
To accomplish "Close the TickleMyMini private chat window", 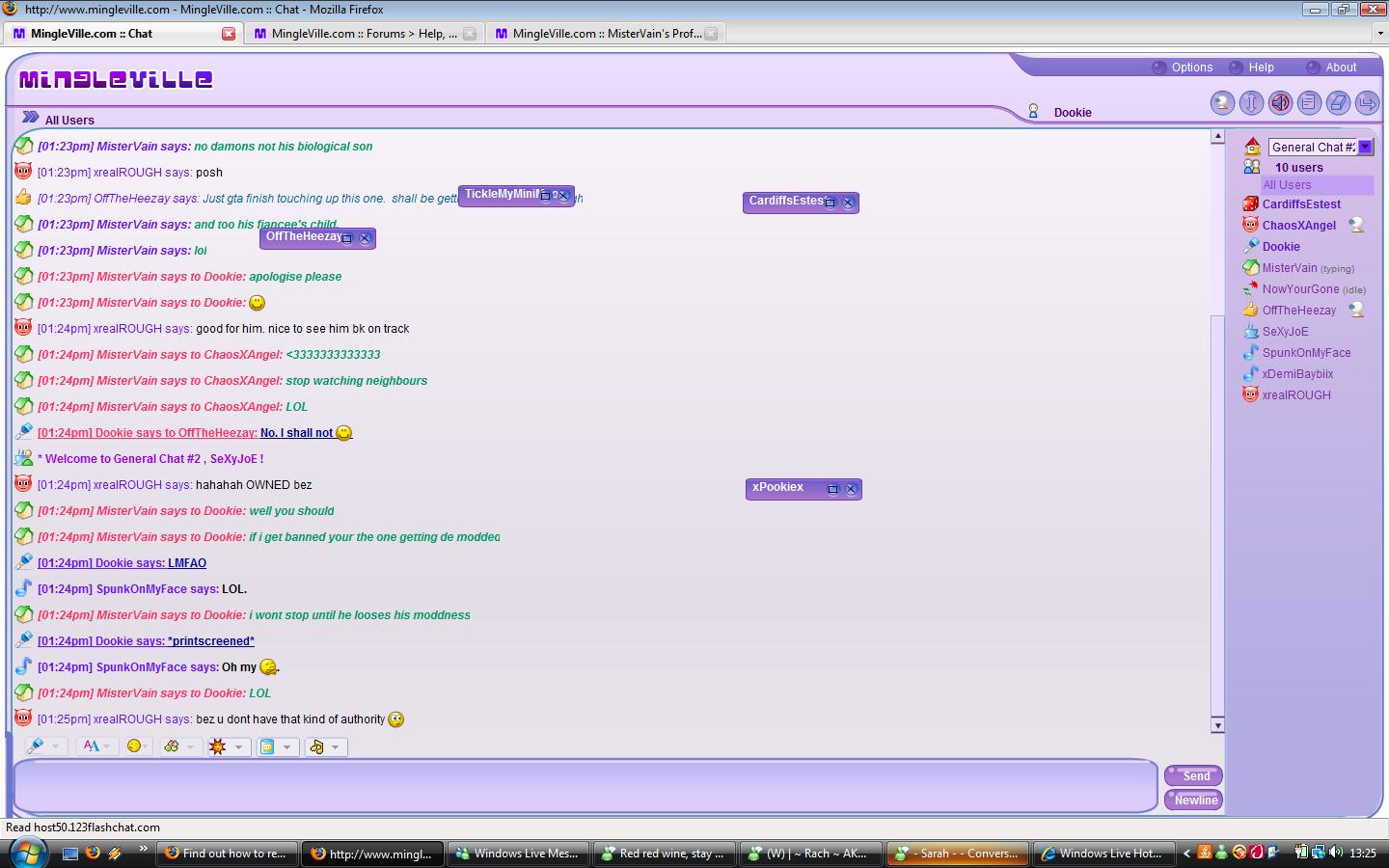I will pos(563,196).
